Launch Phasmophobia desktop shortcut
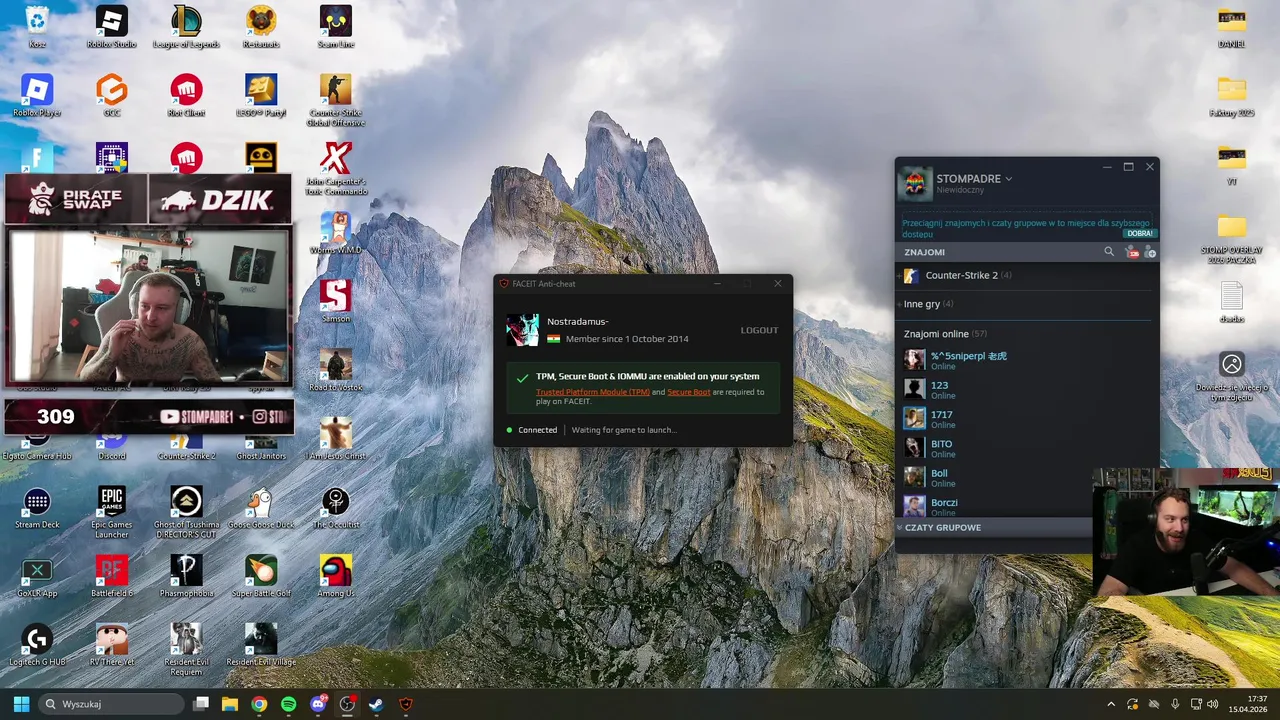1280x720 pixels. (186, 577)
